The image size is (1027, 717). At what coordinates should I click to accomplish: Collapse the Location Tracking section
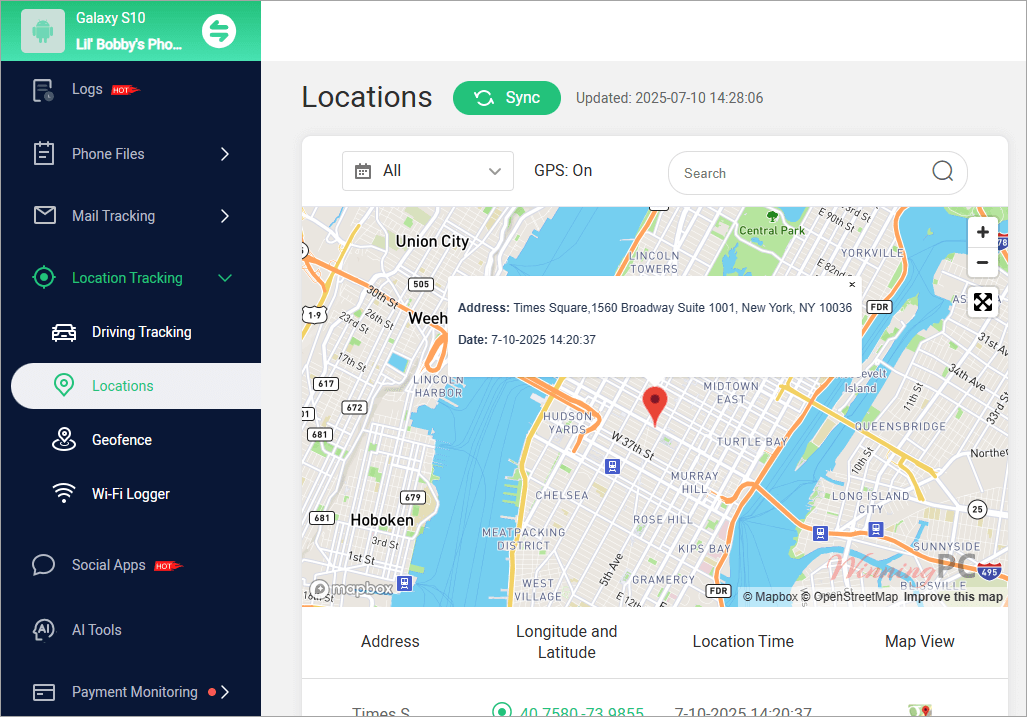click(225, 278)
